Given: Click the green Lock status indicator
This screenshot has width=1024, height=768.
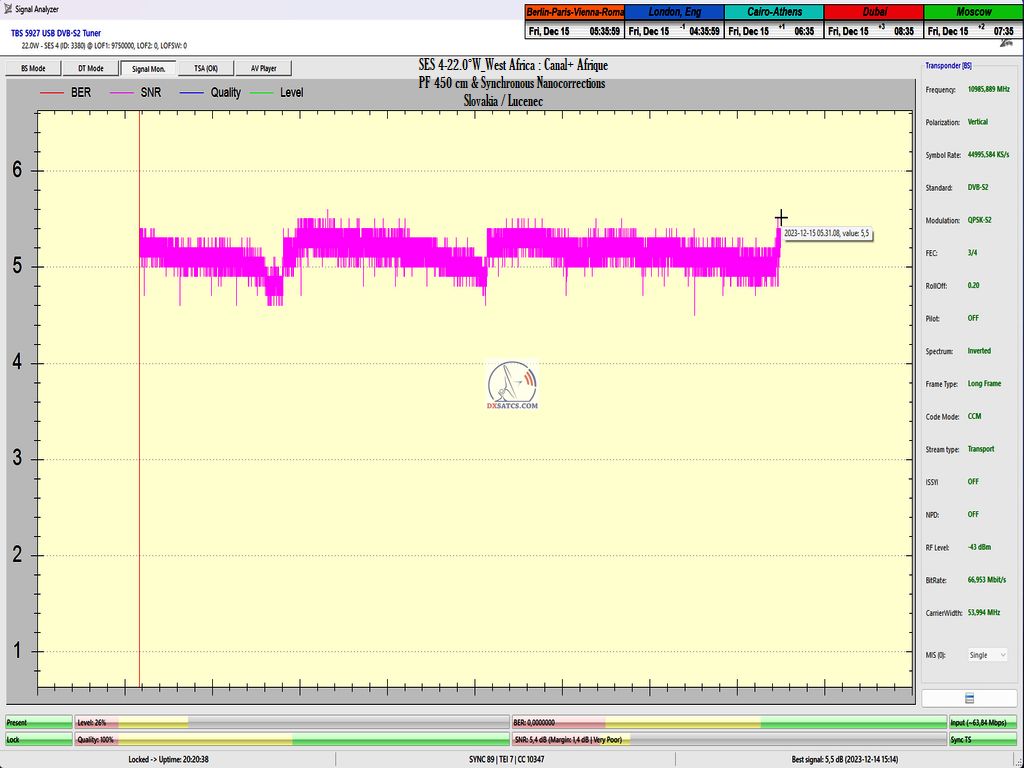Looking at the screenshot, I should [x=38, y=740].
